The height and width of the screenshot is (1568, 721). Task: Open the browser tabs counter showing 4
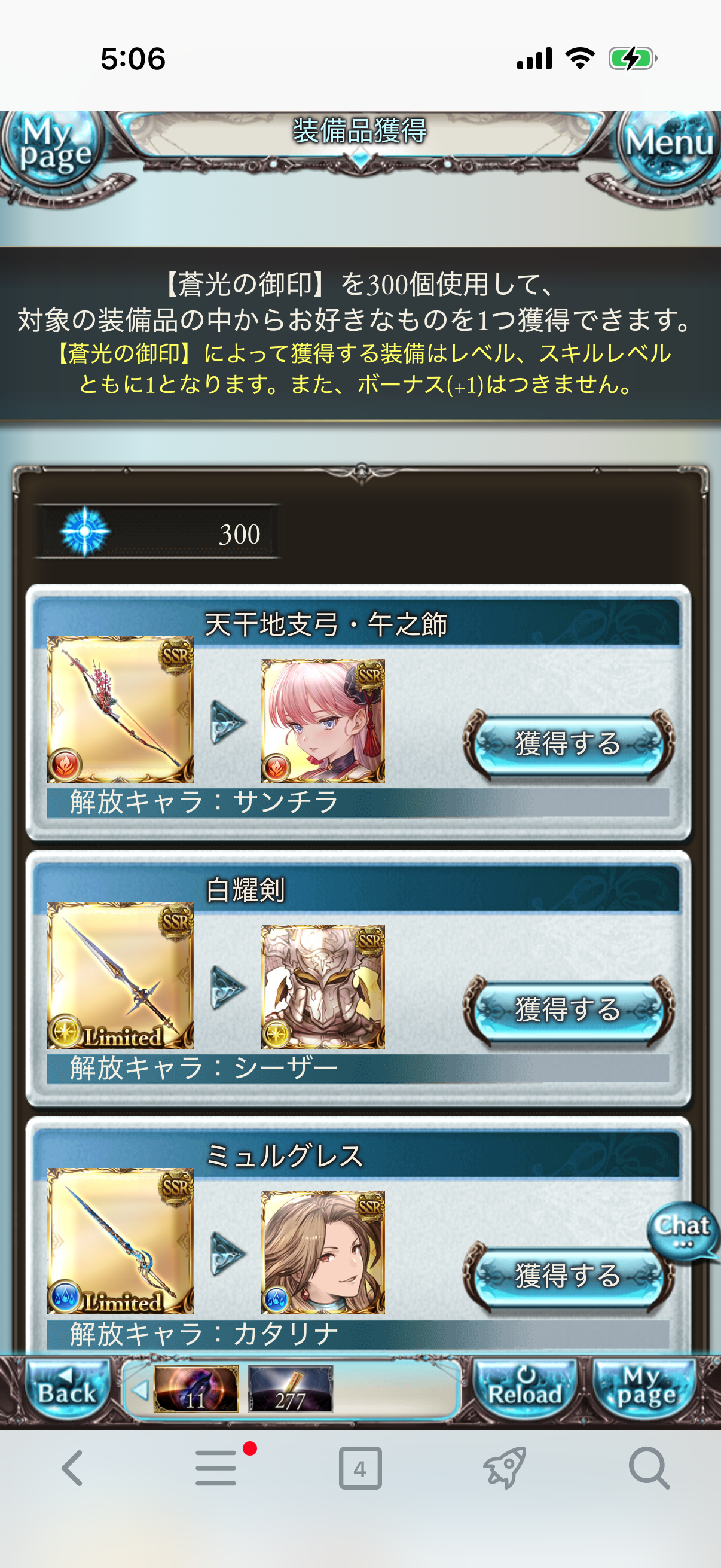click(360, 1468)
